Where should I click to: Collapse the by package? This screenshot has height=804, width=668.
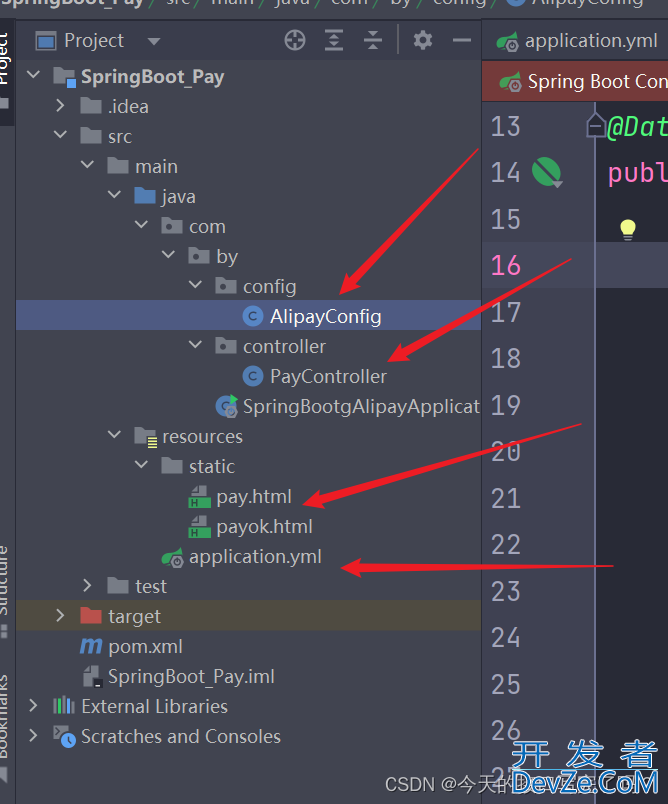(169, 254)
